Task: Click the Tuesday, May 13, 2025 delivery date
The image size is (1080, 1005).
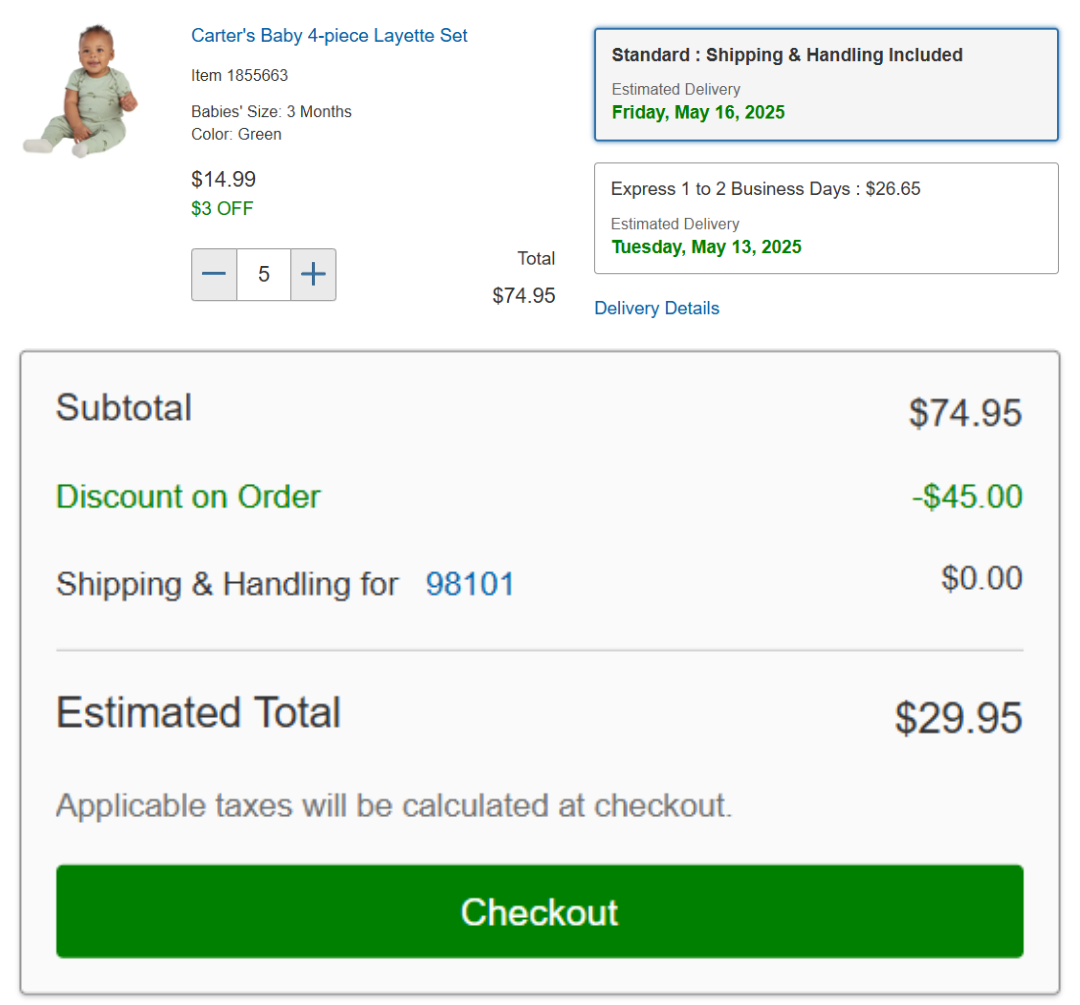Action: point(707,247)
